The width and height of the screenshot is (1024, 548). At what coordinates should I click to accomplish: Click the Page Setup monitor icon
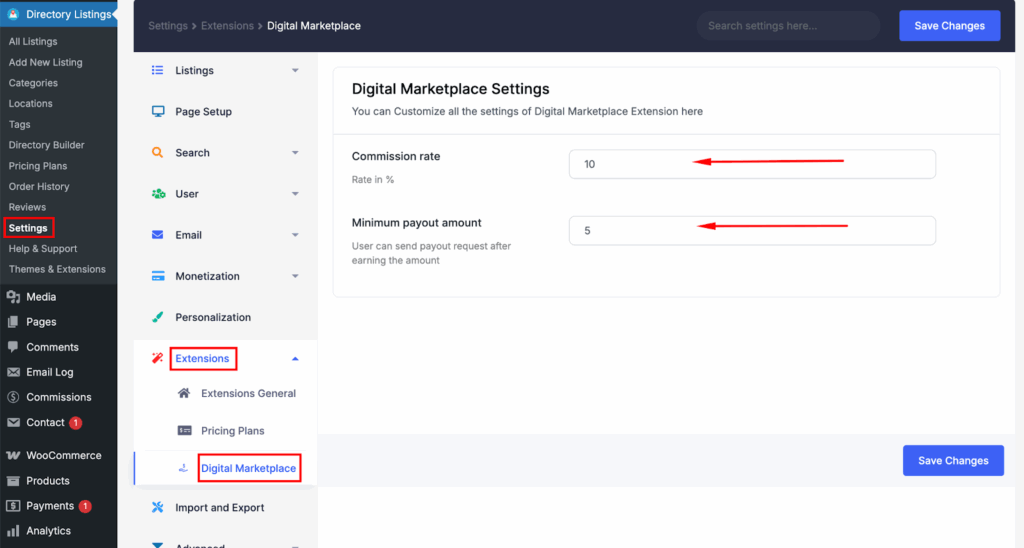point(158,112)
